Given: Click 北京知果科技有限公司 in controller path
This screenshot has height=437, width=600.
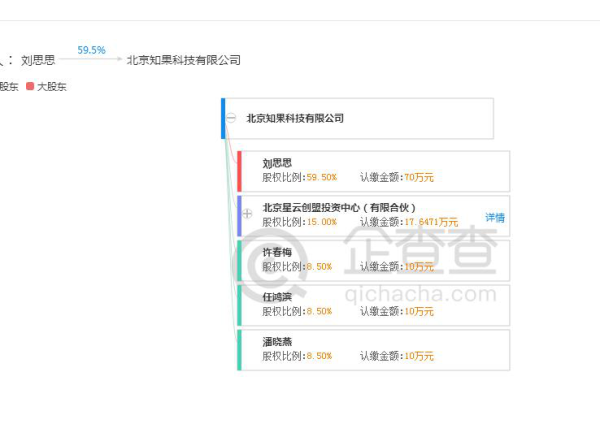Looking at the screenshot, I should point(184,60).
